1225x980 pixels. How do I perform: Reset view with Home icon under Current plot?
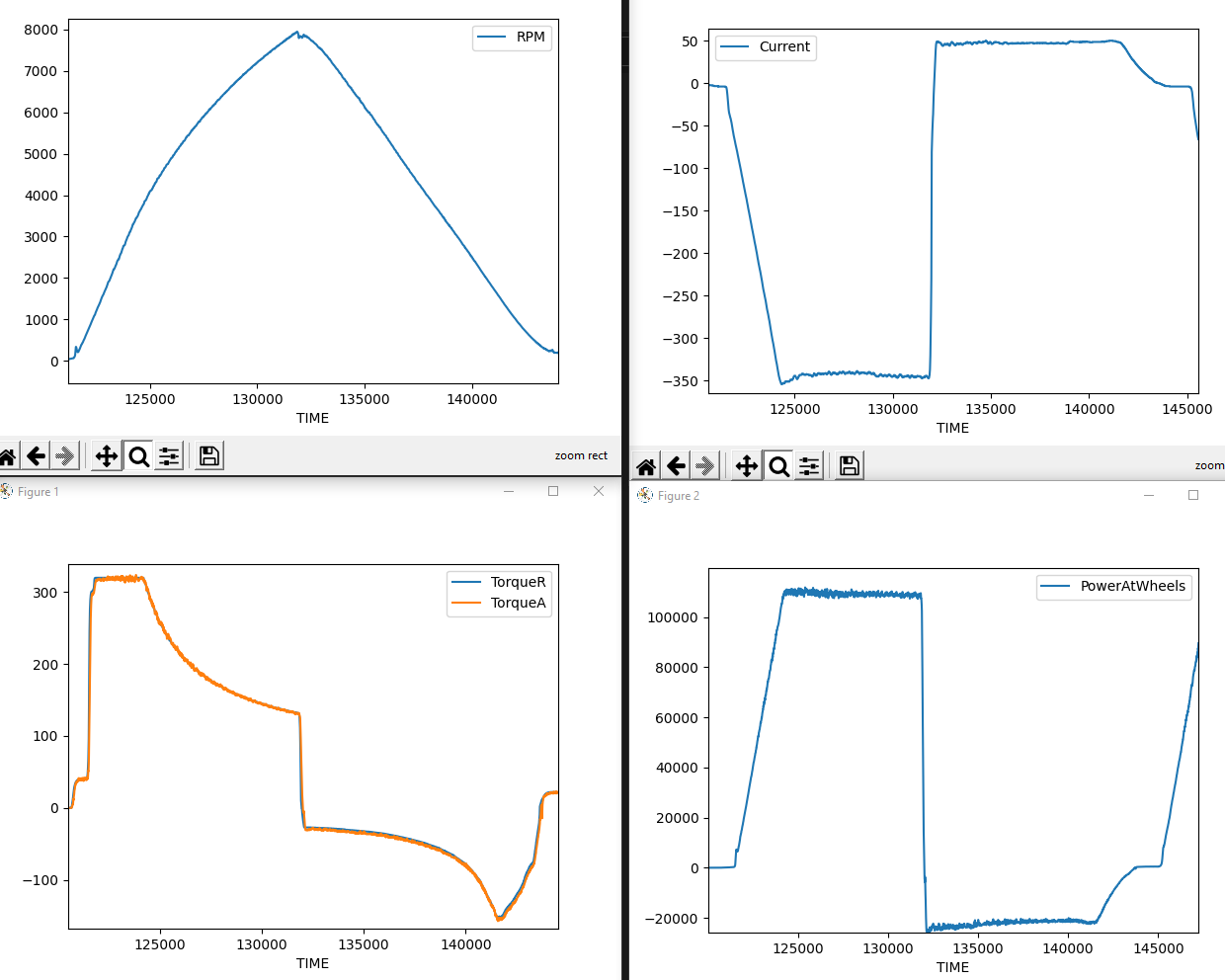point(646,466)
